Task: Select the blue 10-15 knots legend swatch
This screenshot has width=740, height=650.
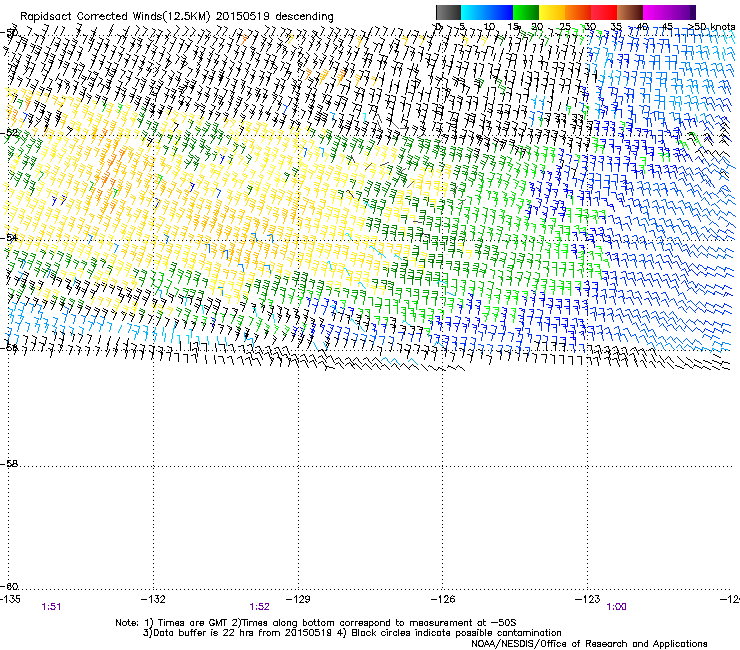Action: (500, 12)
